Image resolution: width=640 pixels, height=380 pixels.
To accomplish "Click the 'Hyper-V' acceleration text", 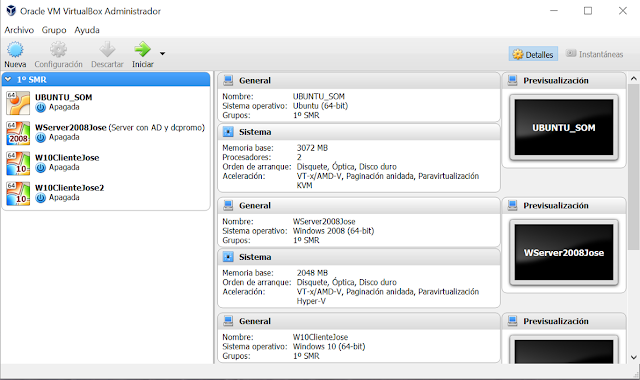I will 311,301.
